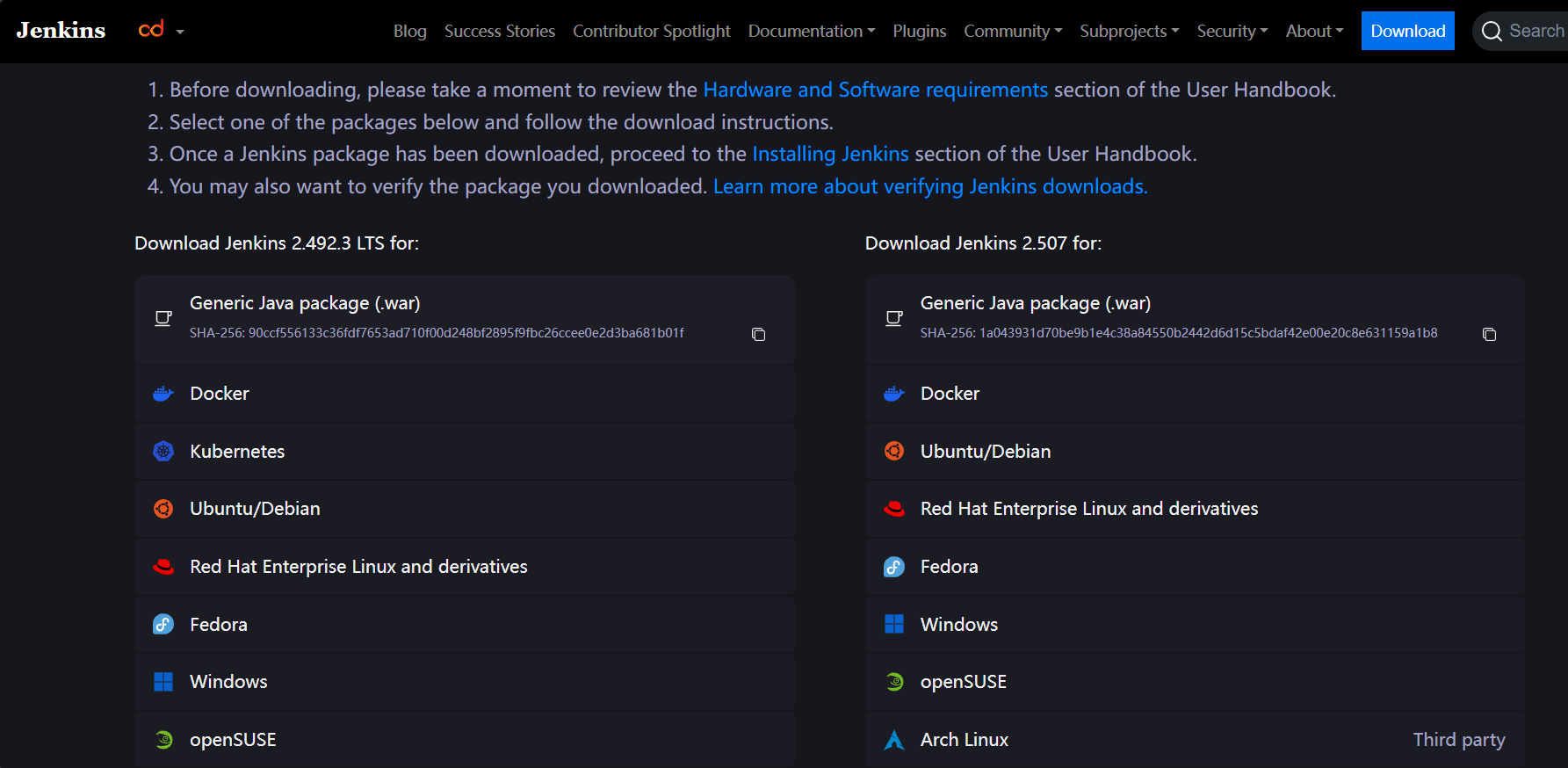Click the blue Download button
Image resolution: width=1568 pixels, height=768 pixels.
pos(1407,31)
